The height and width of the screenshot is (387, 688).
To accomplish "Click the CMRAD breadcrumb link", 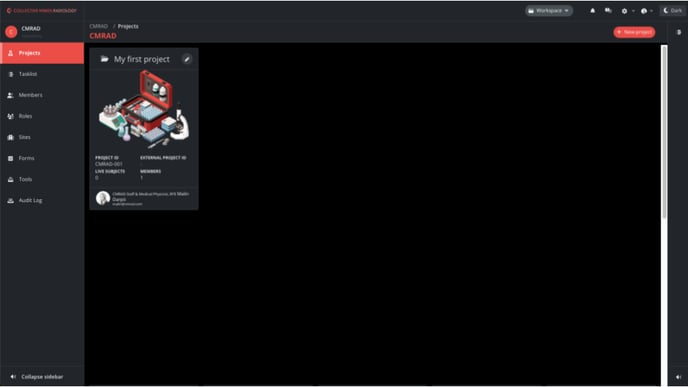I will 98,26.
